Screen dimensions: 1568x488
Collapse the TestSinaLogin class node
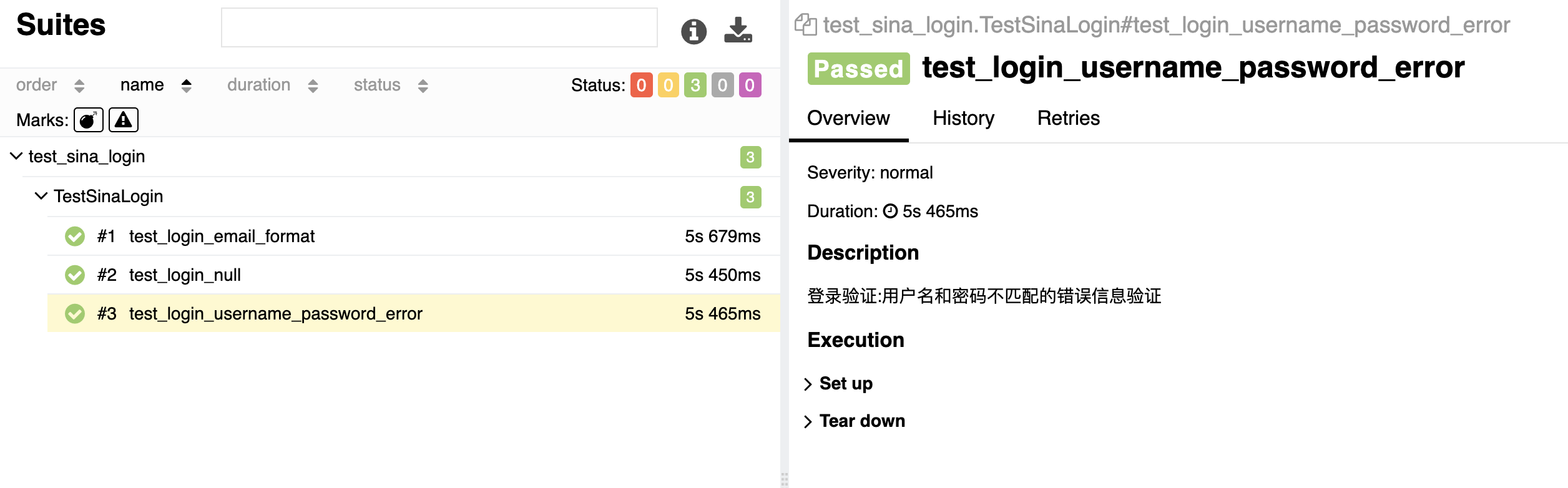[x=41, y=196]
